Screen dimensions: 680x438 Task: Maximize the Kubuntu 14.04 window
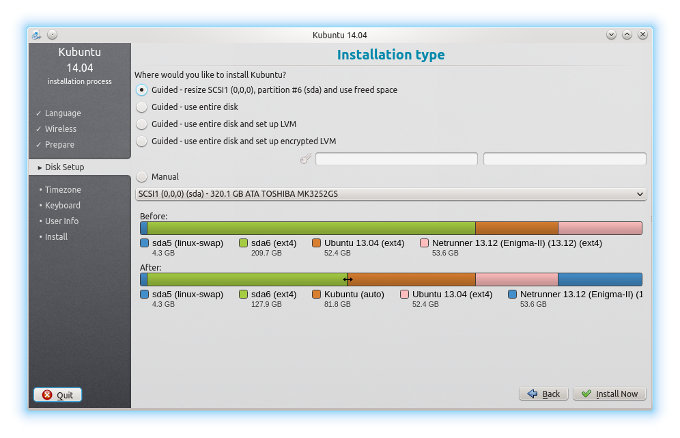627,35
